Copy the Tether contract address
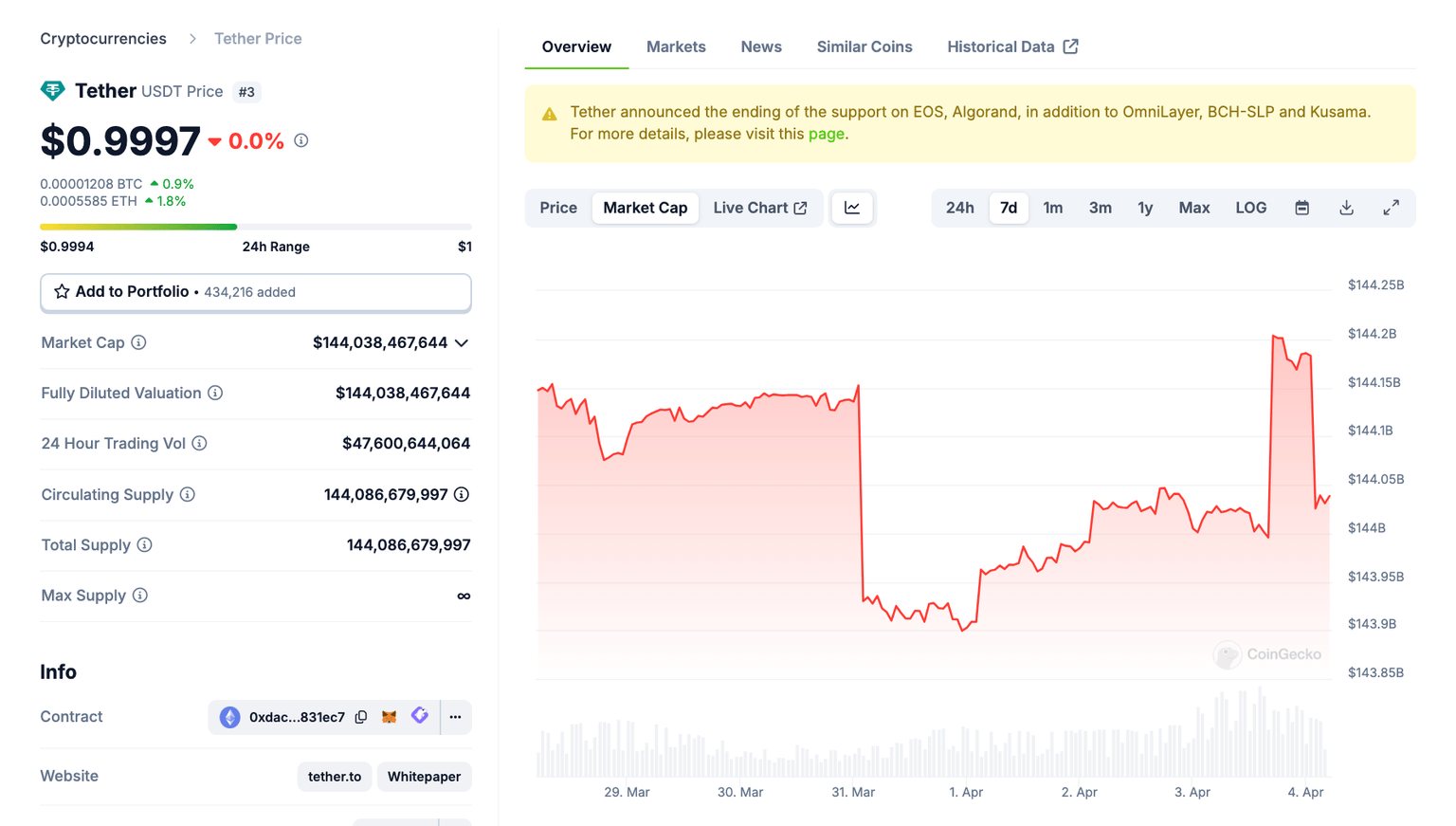This screenshot has height=826, width=1456. coord(361,717)
